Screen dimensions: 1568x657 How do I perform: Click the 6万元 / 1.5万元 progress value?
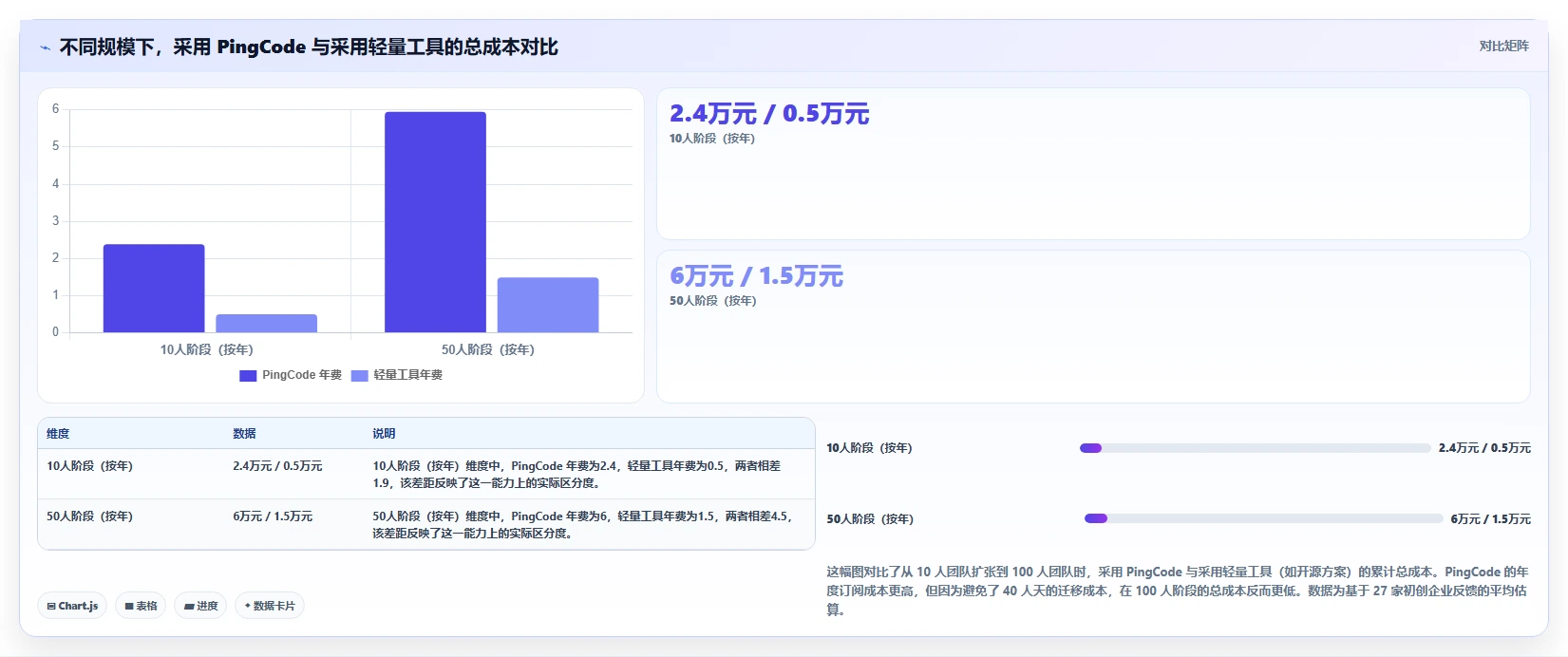(1490, 519)
